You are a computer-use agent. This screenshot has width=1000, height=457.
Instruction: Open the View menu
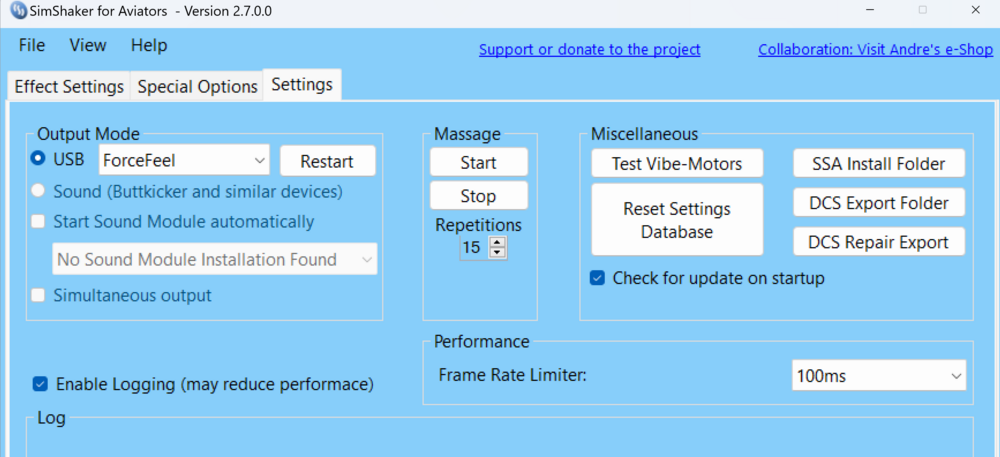(88, 46)
